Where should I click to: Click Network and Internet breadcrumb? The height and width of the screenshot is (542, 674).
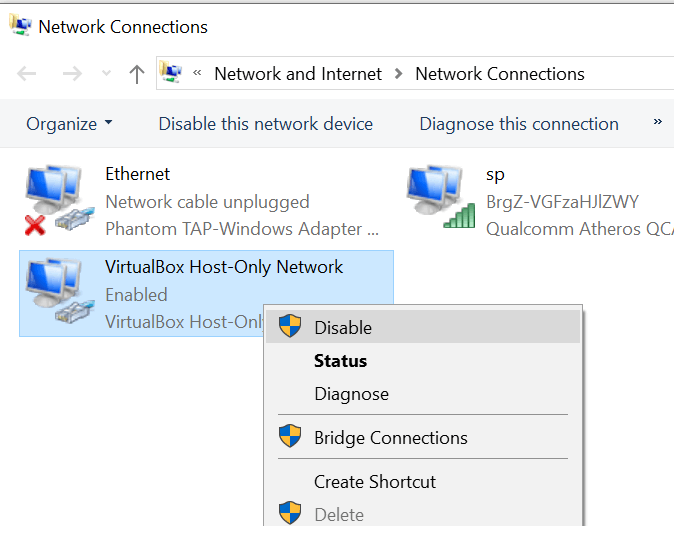pyautogui.click(x=298, y=74)
